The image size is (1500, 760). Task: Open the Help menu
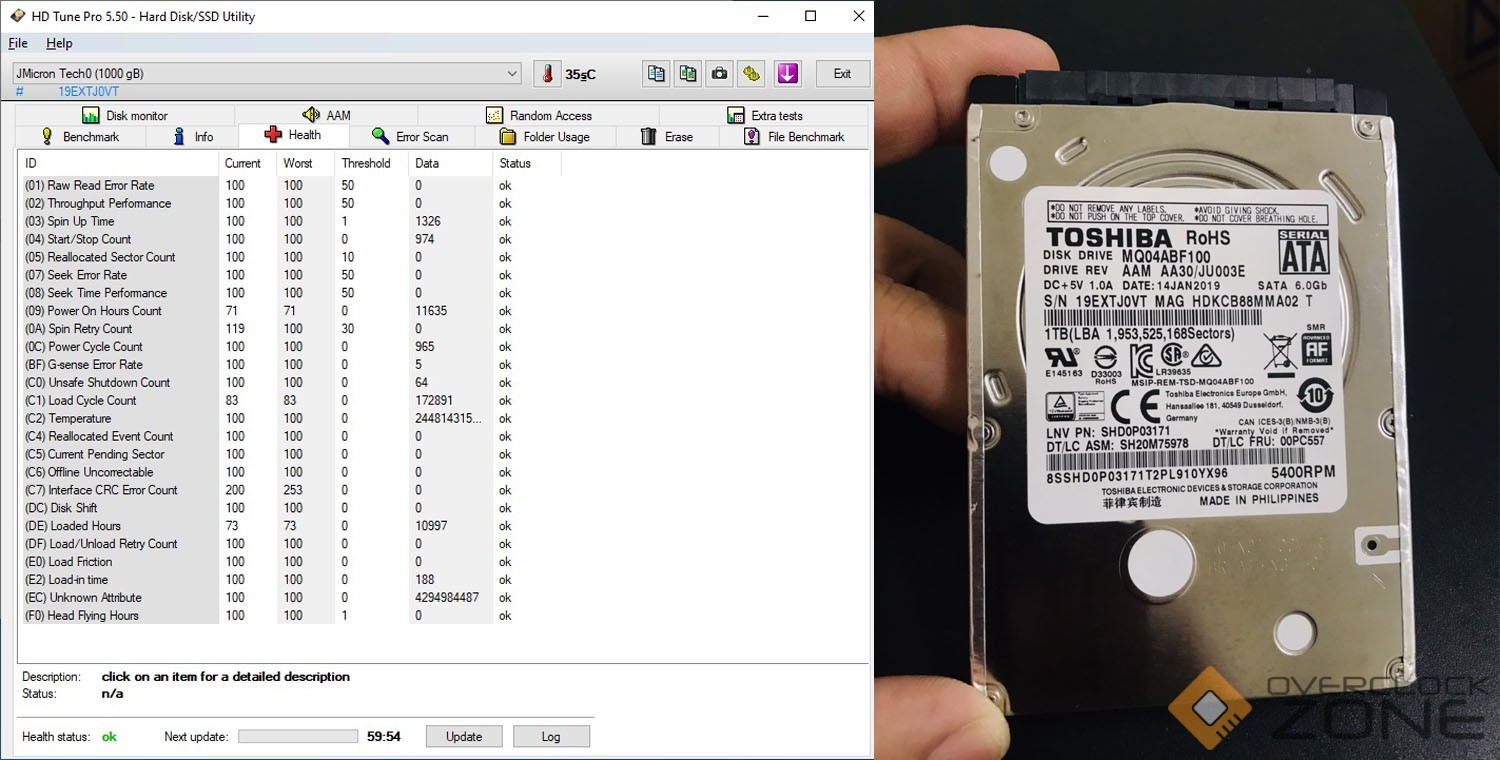pyautogui.click(x=59, y=43)
